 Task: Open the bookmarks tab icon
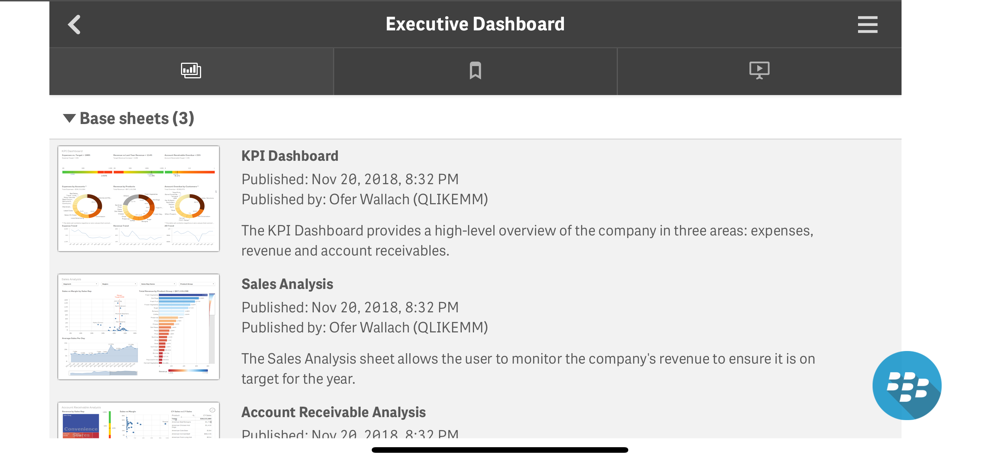[475, 71]
